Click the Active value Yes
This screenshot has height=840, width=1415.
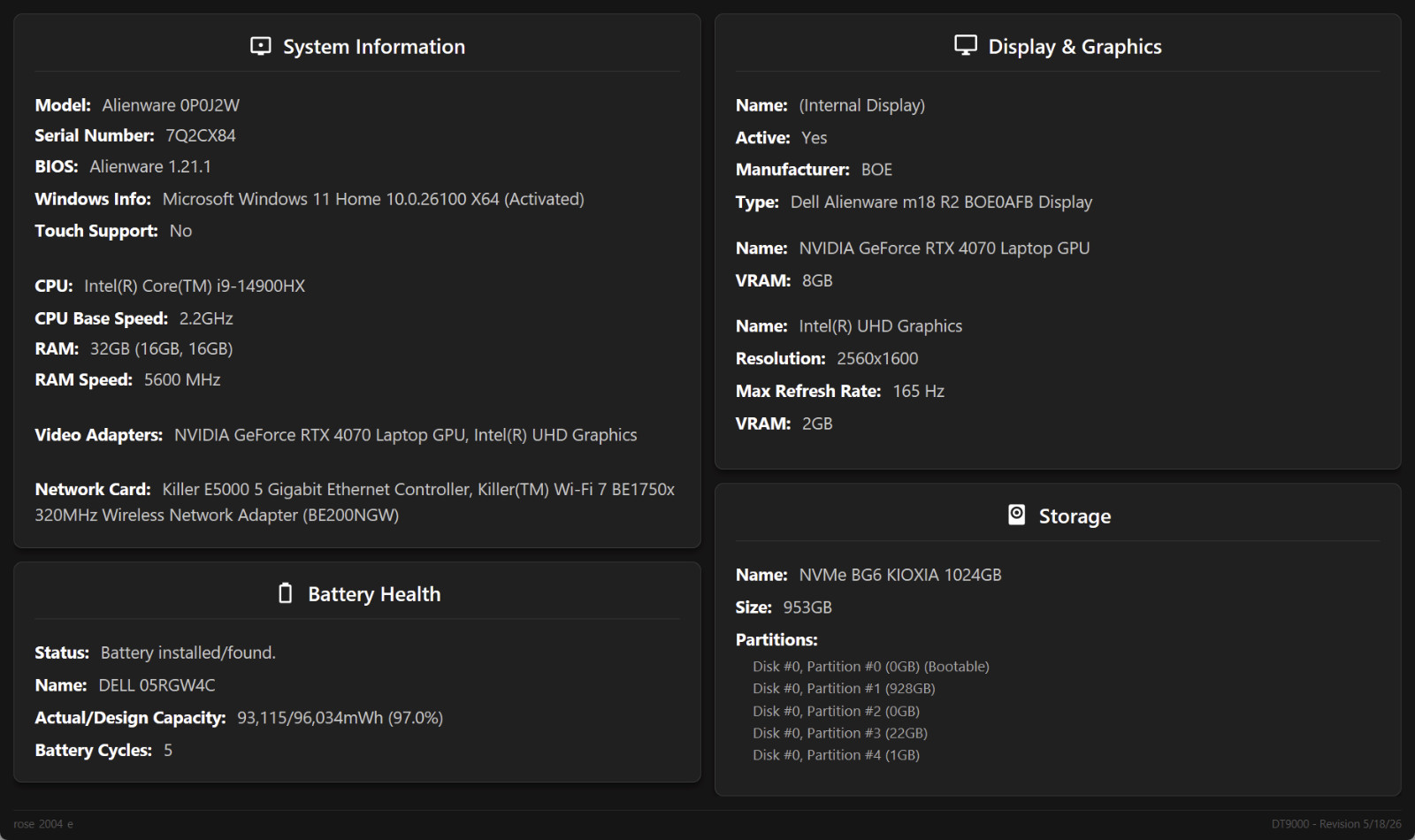pos(814,138)
